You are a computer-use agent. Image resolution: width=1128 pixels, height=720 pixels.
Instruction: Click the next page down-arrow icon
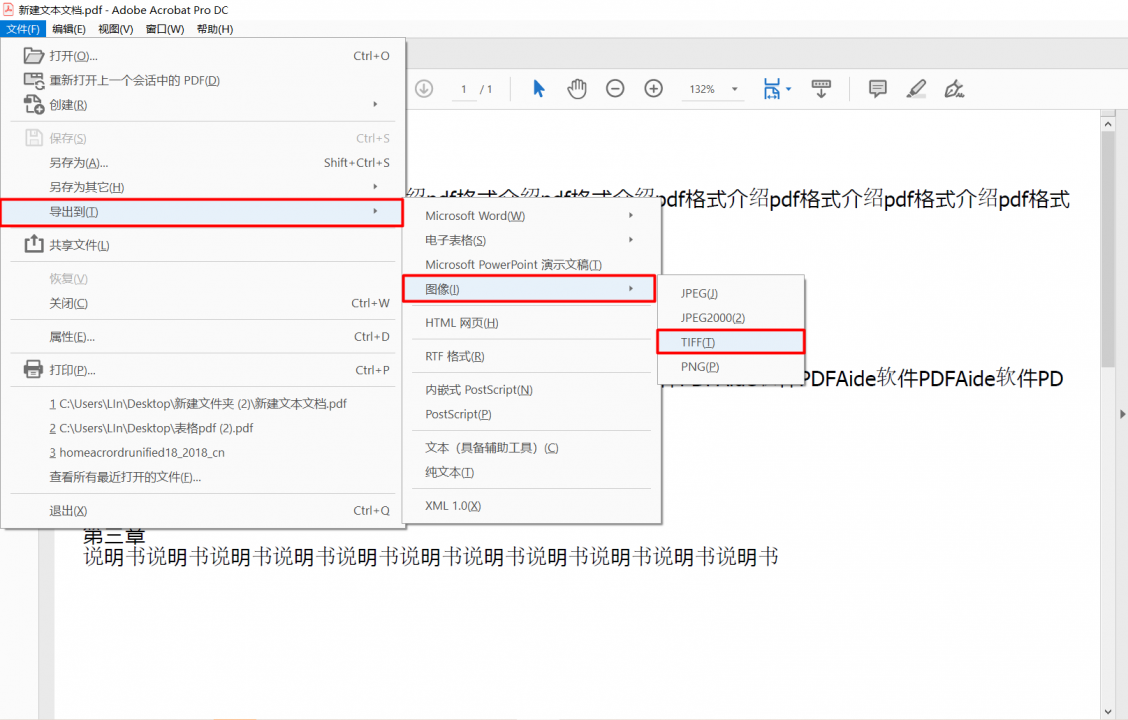coord(424,88)
